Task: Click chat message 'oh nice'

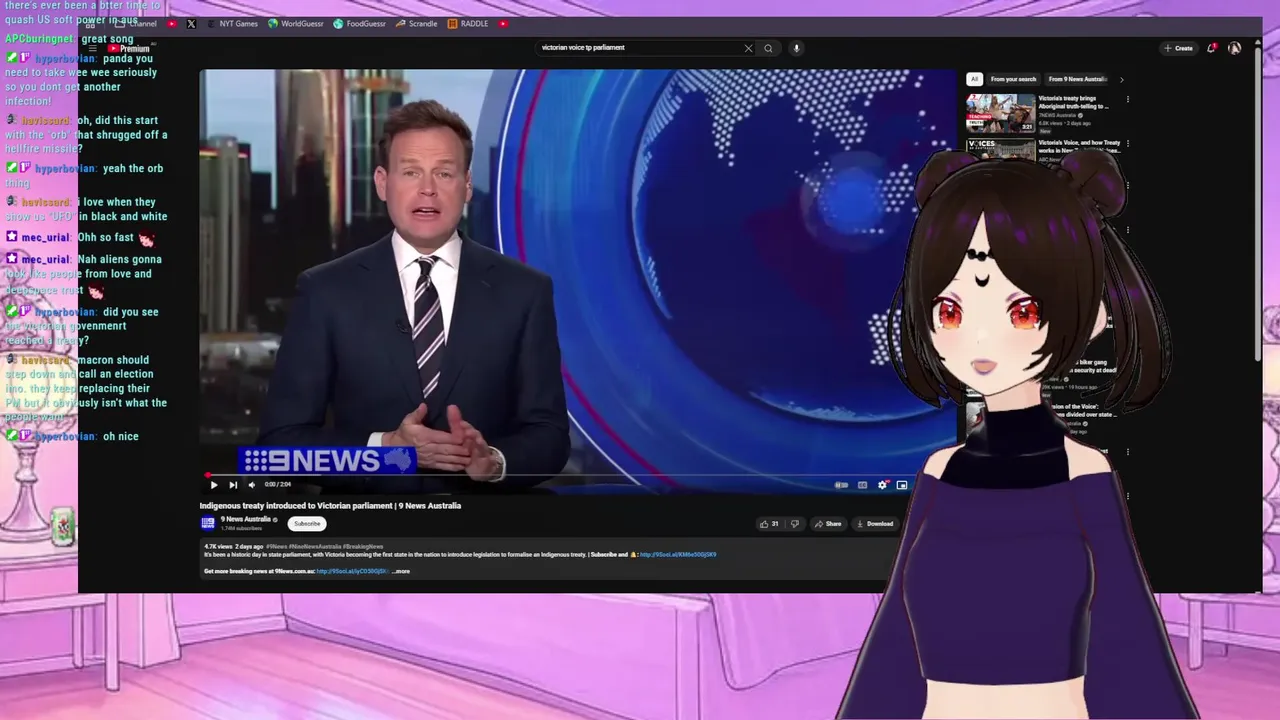Action: pyautogui.click(x=121, y=437)
